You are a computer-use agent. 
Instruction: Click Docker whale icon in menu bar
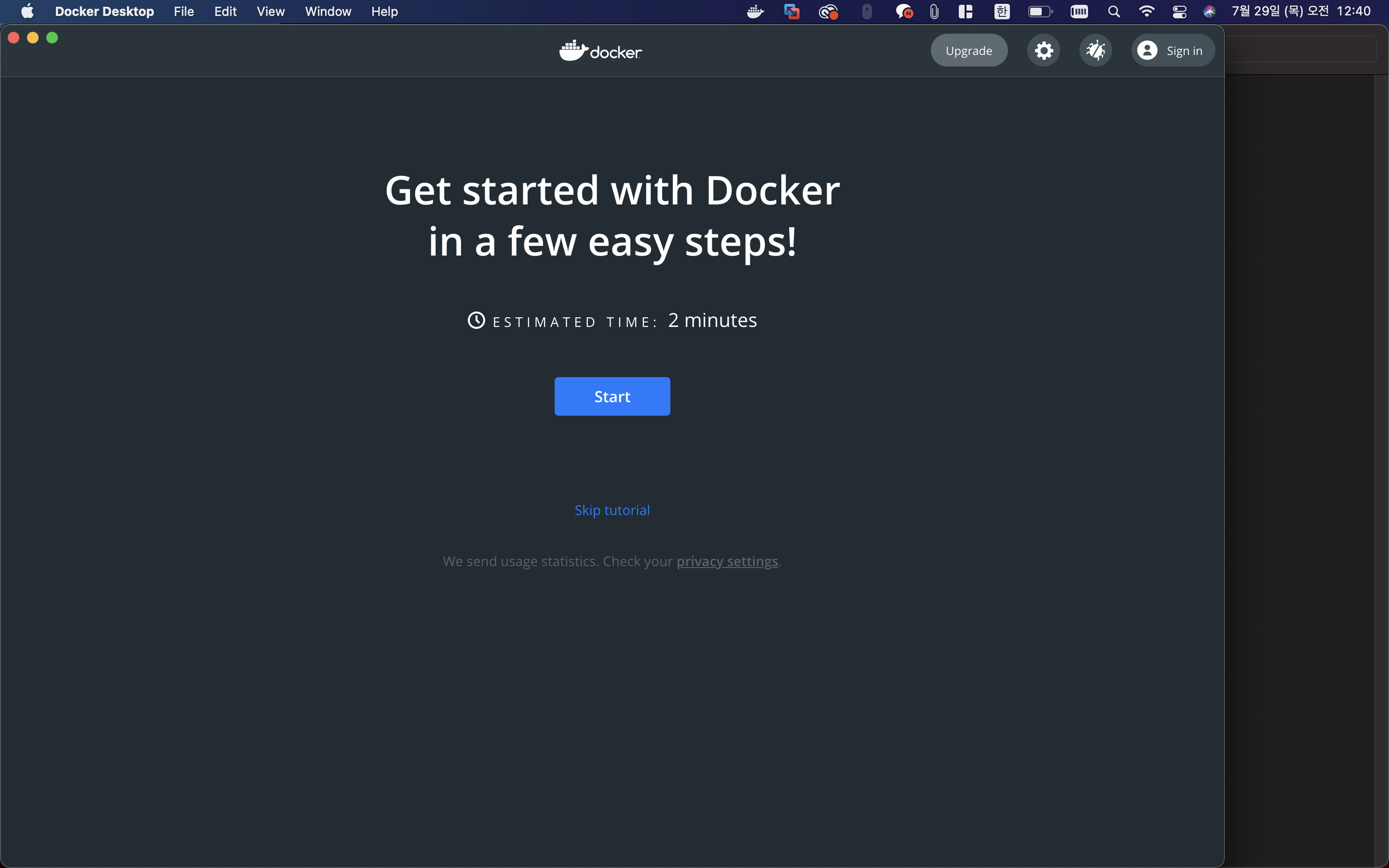[x=755, y=12]
